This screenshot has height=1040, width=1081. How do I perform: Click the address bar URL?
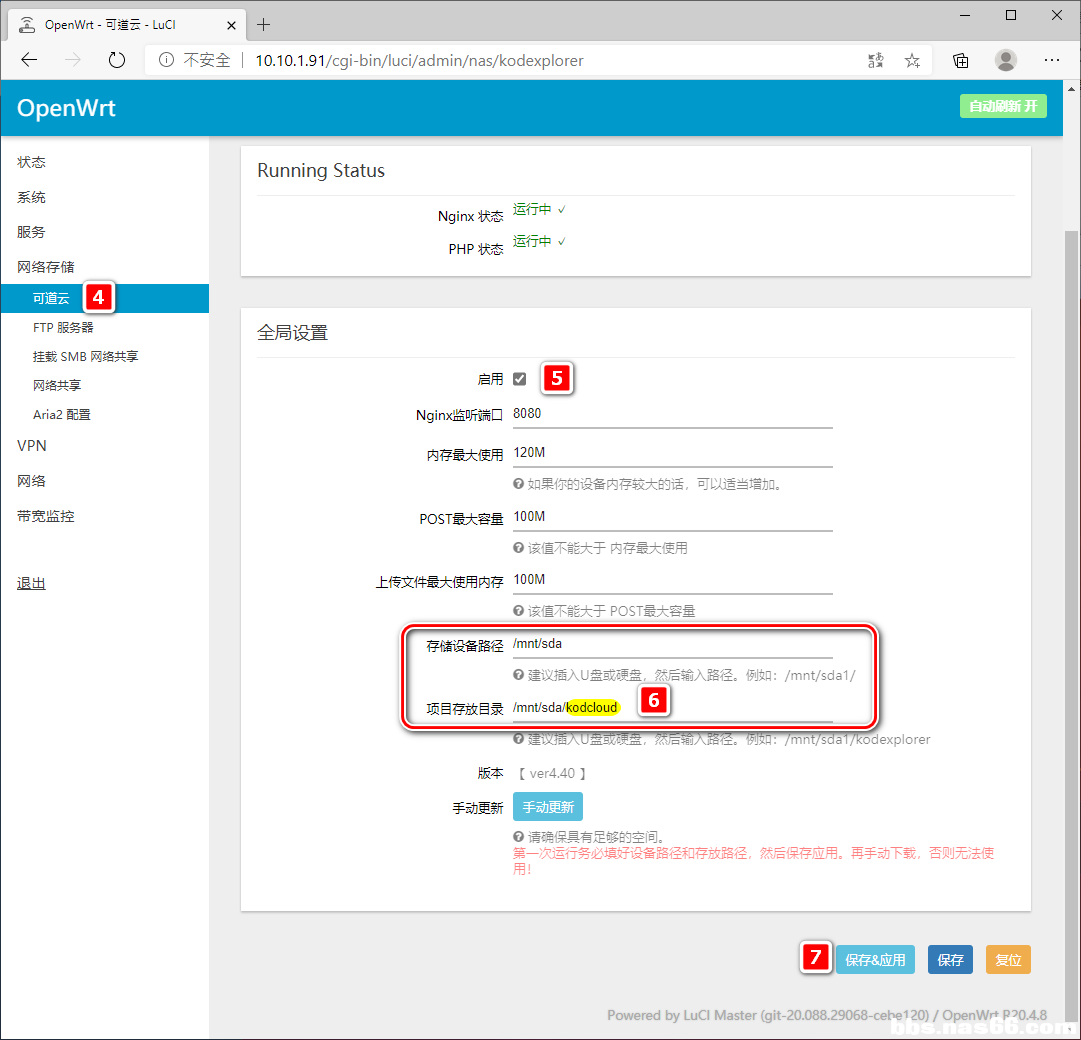tap(419, 61)
